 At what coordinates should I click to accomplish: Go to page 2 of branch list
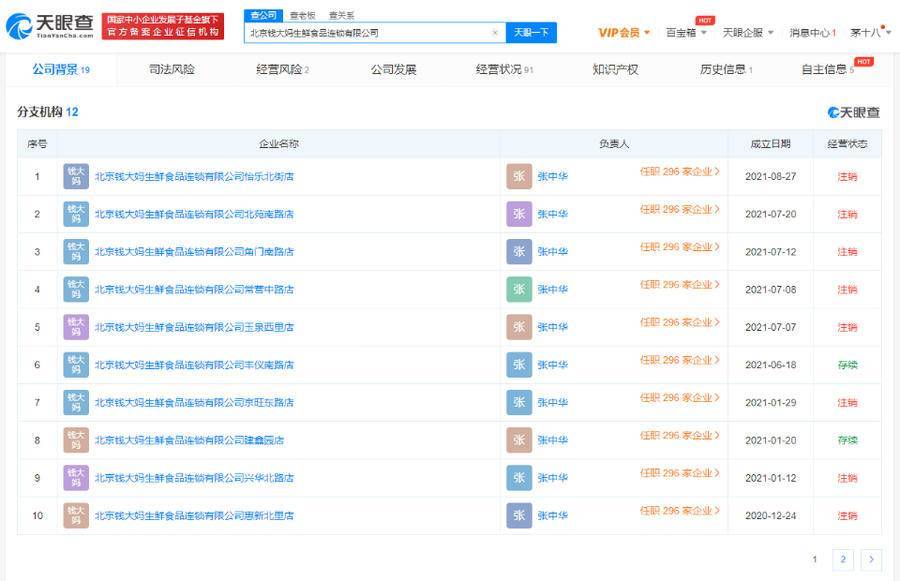click(843, 560)
